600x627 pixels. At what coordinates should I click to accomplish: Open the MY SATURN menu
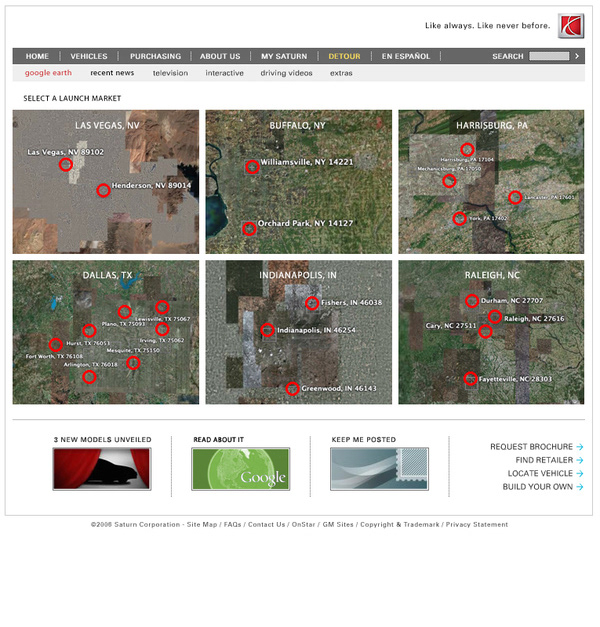click(284, 56)
